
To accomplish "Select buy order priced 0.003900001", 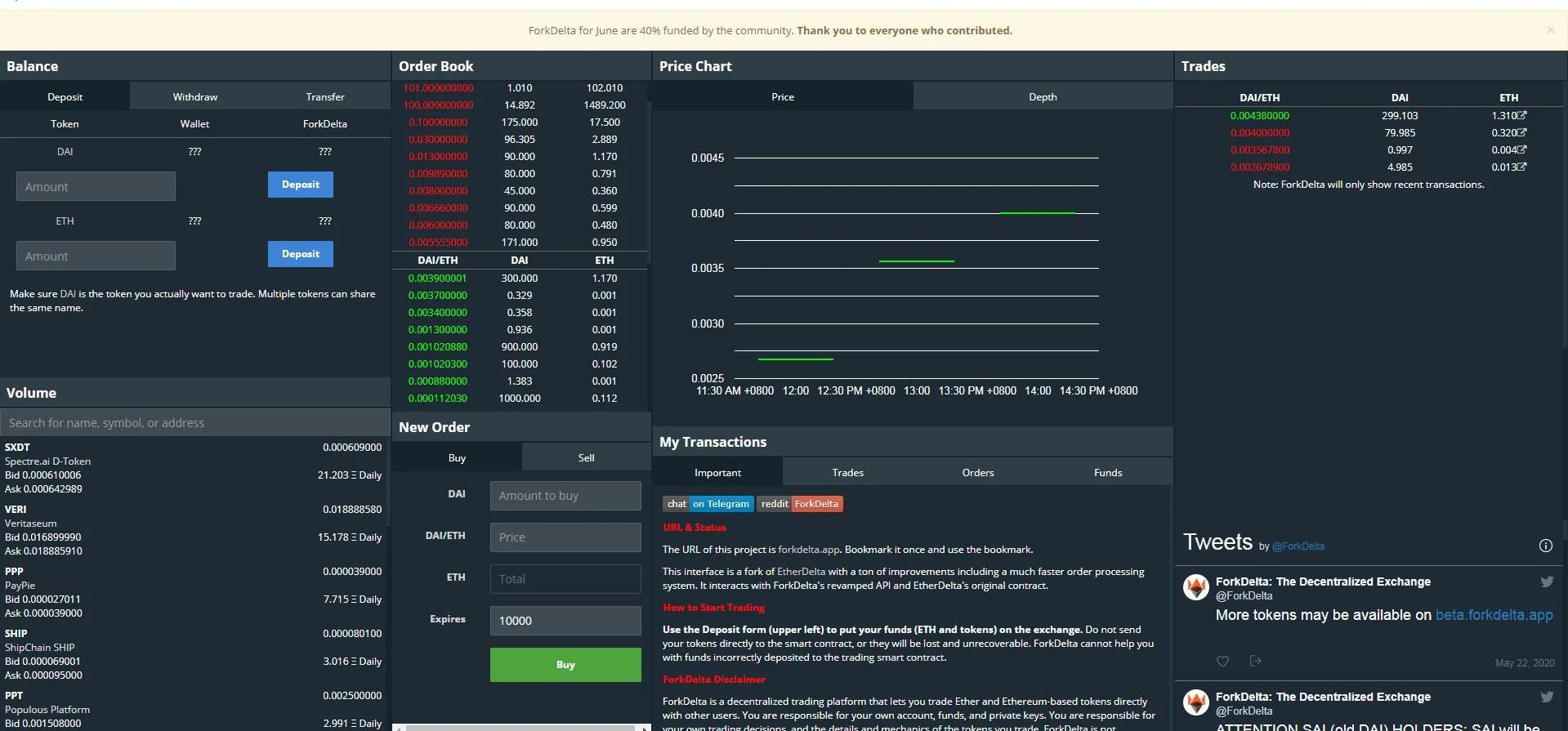I will click(x=520, y=279).
